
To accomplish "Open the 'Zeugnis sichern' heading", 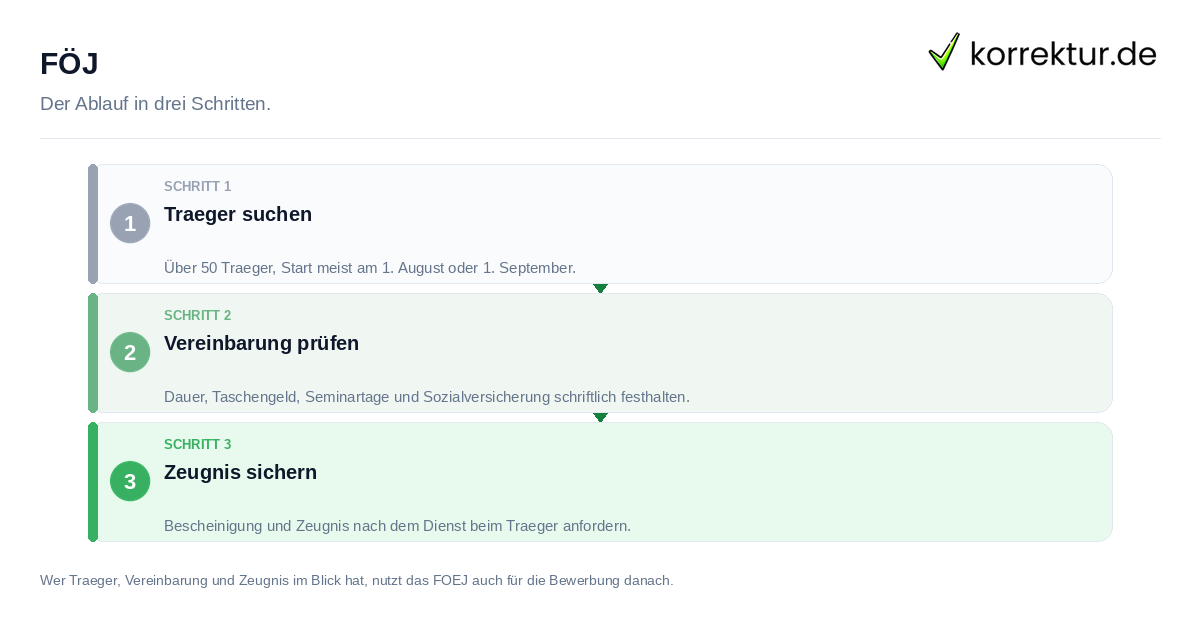I will coord(240,472).
